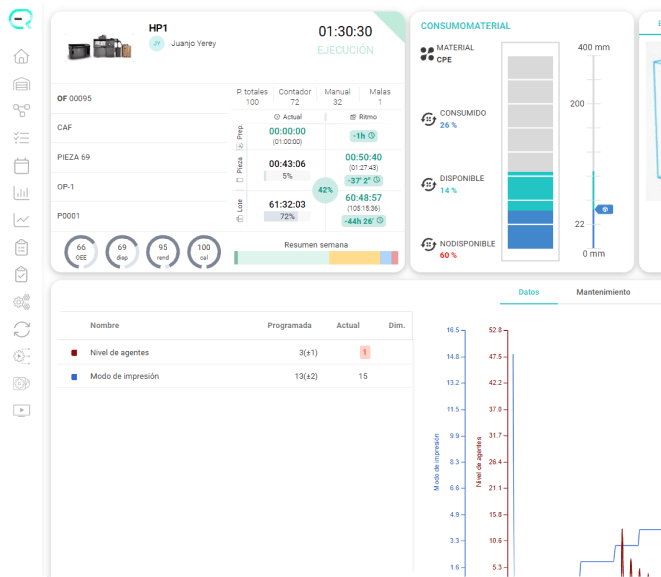Click the blue marker on the mm scale
Image resolution: width=661 pixels, height=577 pixels.
click(x=604, y=209)
